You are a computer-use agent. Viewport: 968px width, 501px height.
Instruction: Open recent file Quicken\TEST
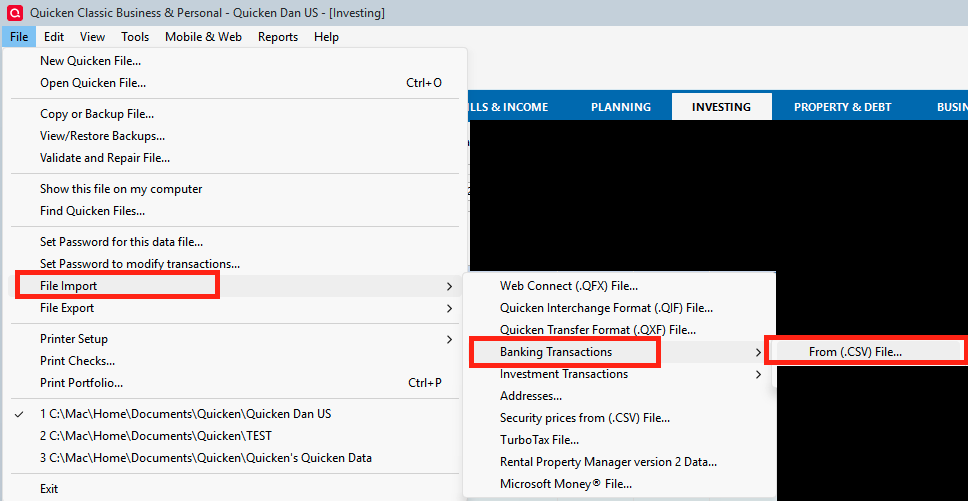click(x=235, y=436)
